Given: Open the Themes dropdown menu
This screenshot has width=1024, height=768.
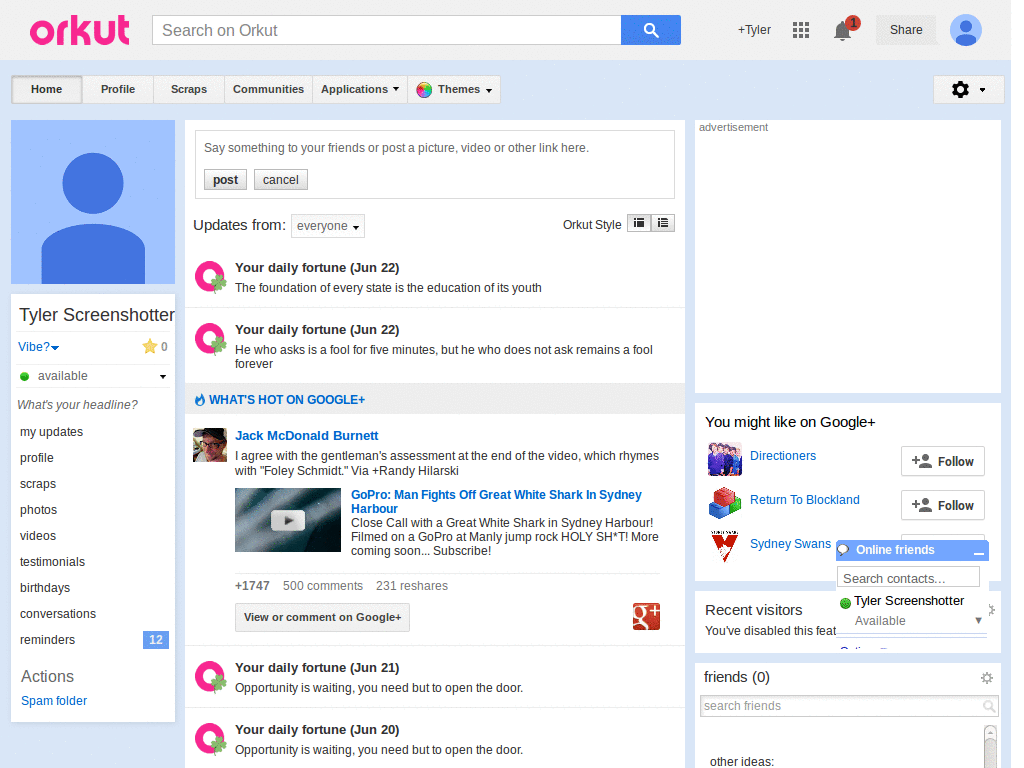Looking at the screenshot, I should (455, 89).
